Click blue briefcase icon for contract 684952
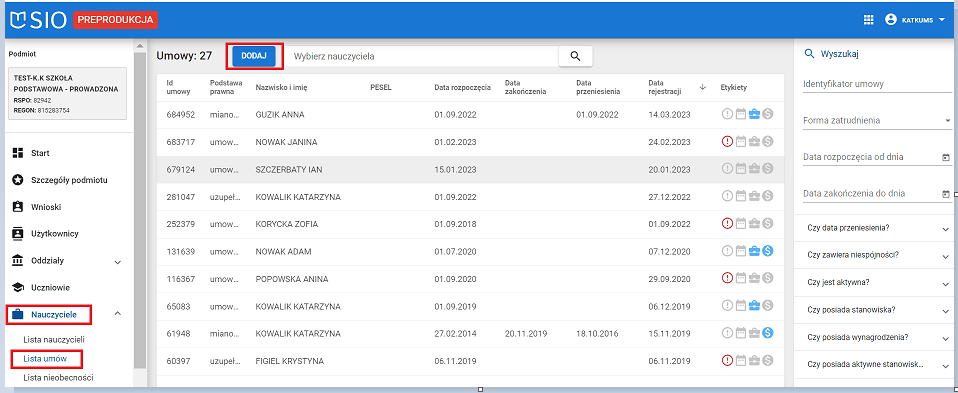 [x=754, y=114]
